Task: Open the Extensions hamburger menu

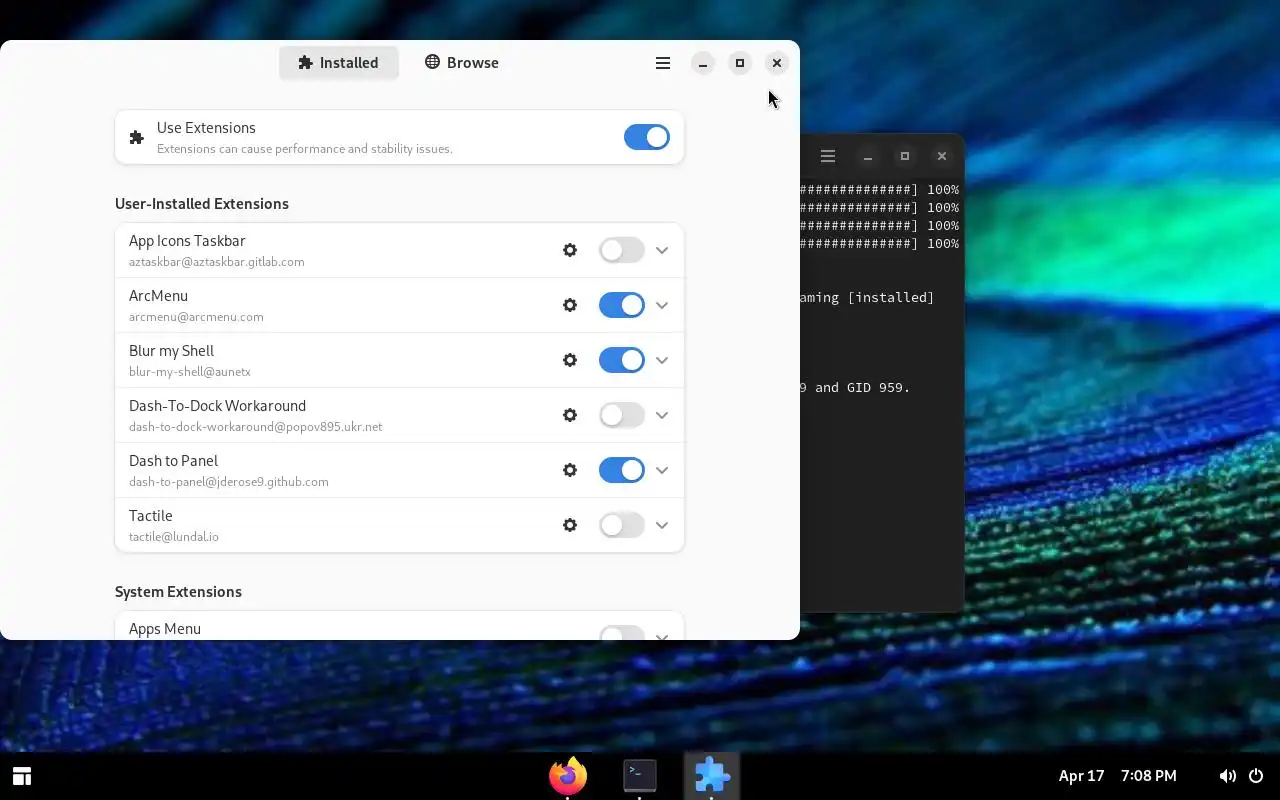Action: (x=663, y=63)
